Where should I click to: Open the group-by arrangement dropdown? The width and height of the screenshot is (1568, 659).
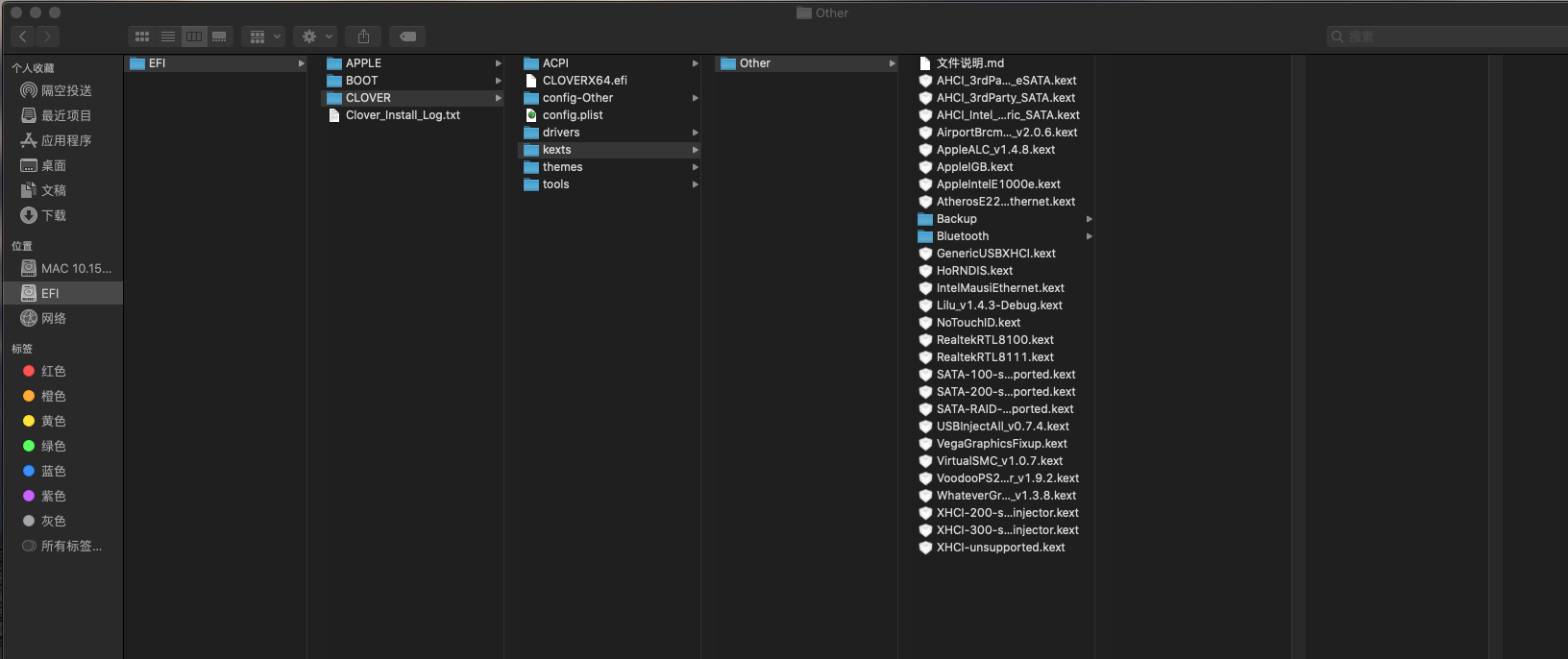(x=264, y=37)
